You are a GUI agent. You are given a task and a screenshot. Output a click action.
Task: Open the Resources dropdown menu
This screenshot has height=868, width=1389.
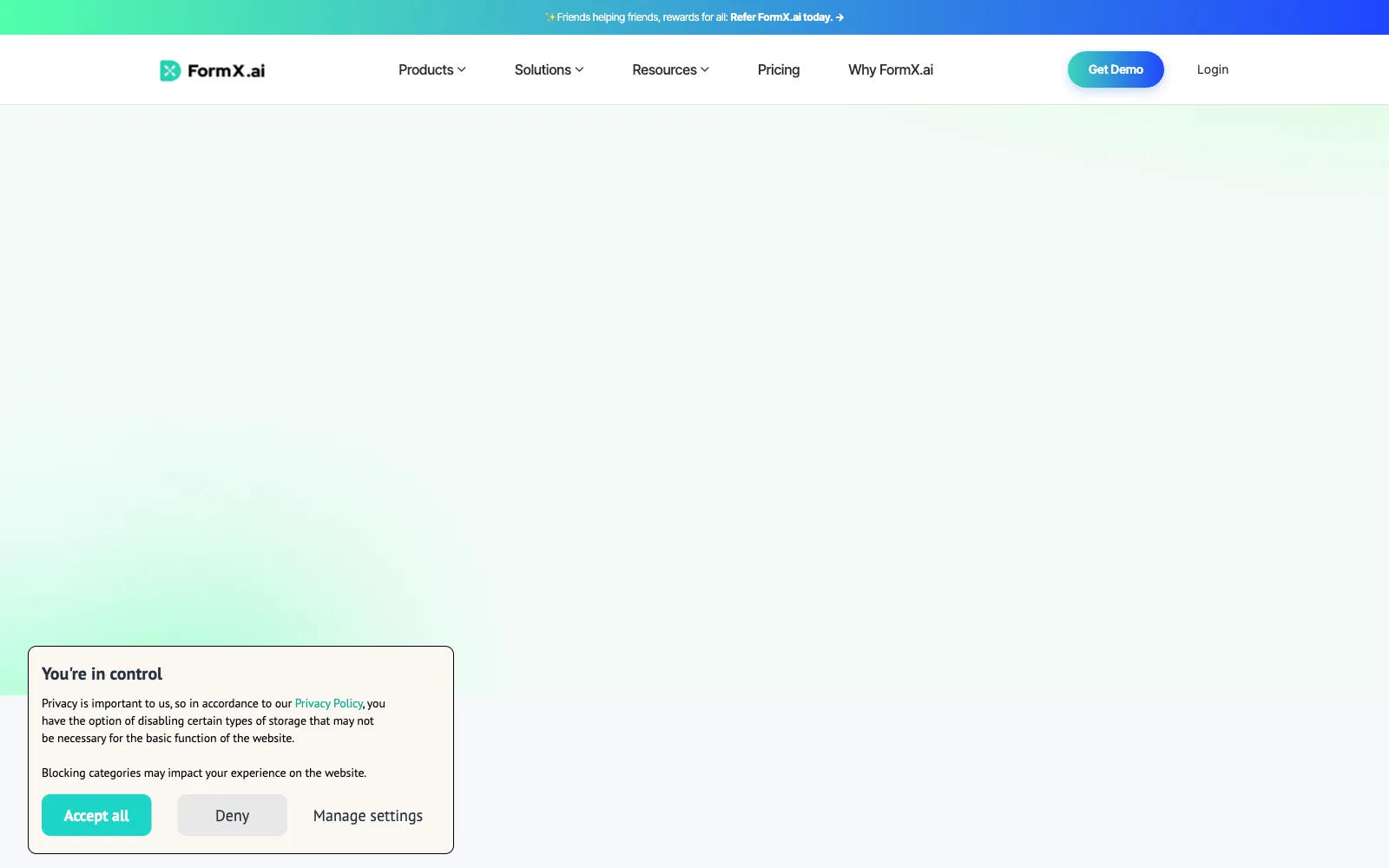point(670,69)
